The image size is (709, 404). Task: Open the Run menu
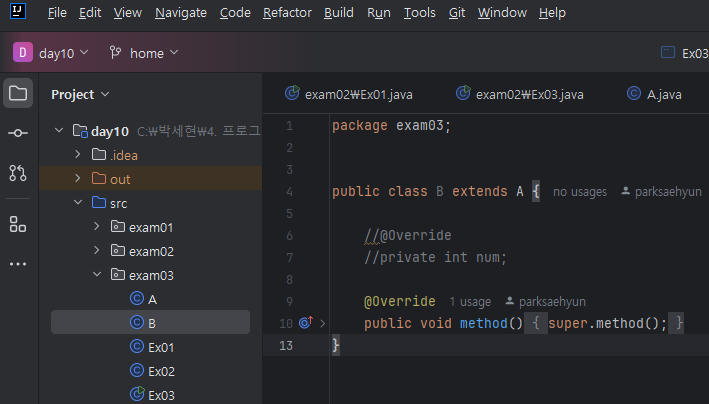[x=378, y=13]
